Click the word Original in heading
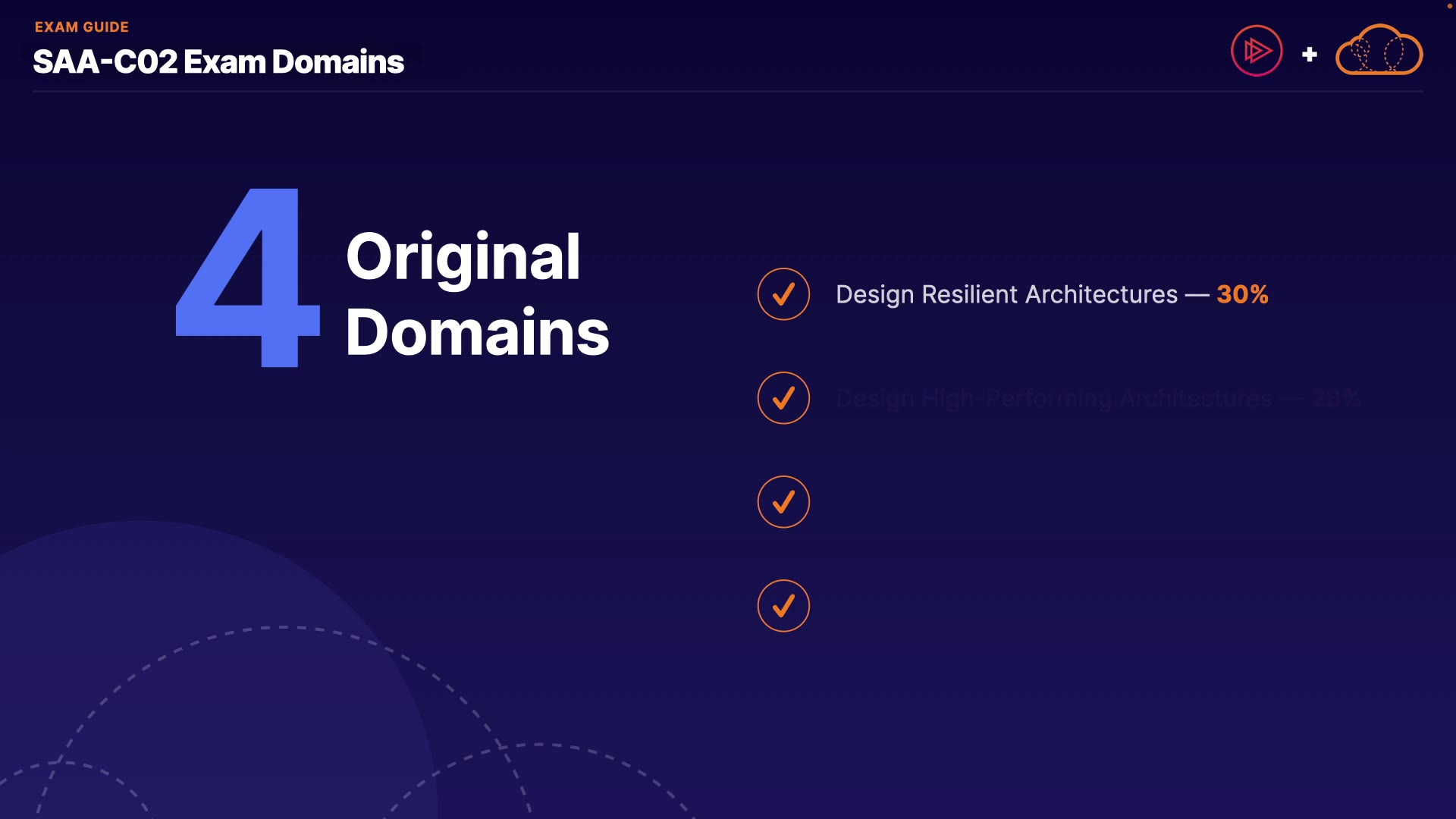This screenshot has height=819, width=1456. (463, 258)
